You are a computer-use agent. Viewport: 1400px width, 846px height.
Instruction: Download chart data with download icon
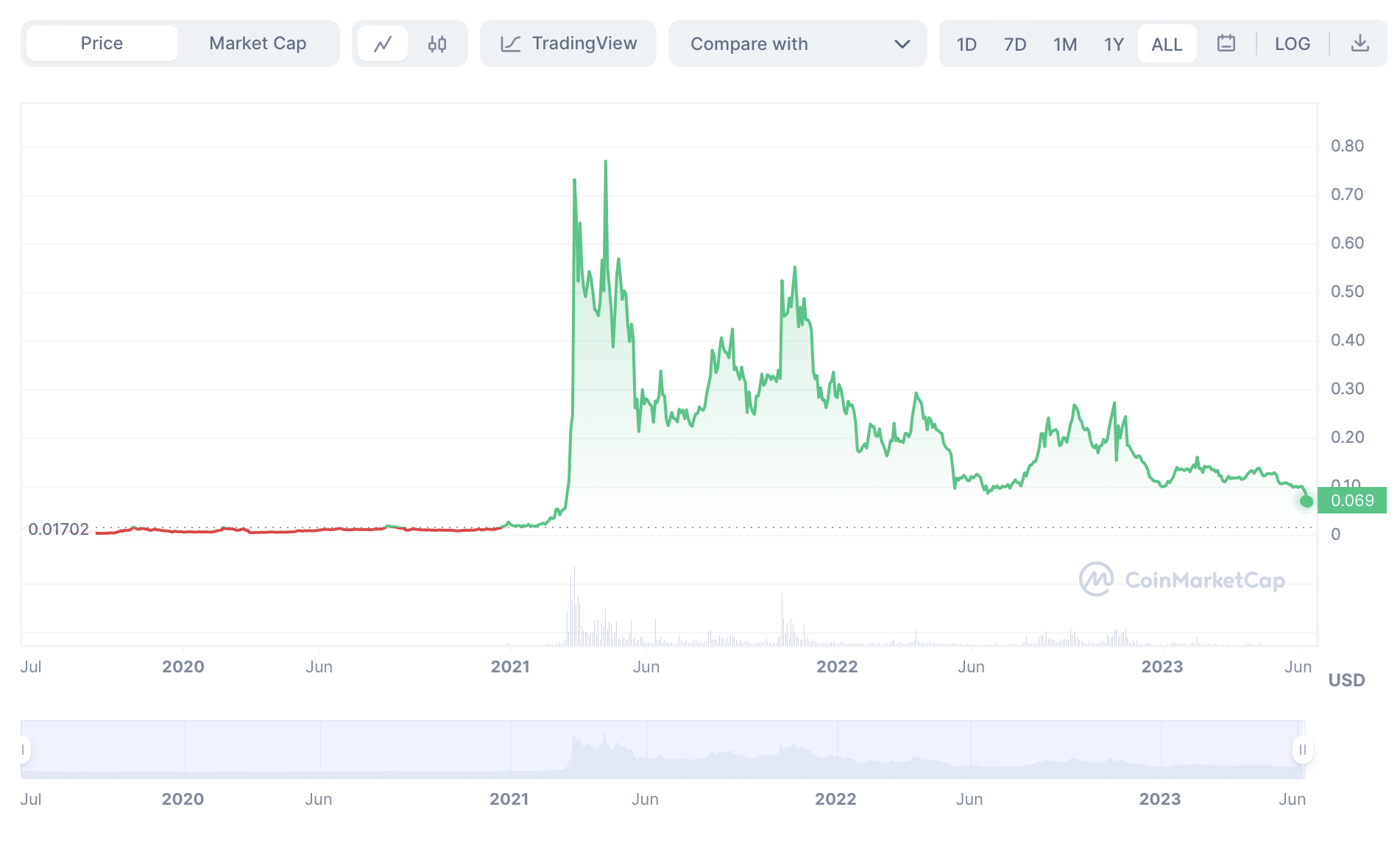(x=1360, y=43)
